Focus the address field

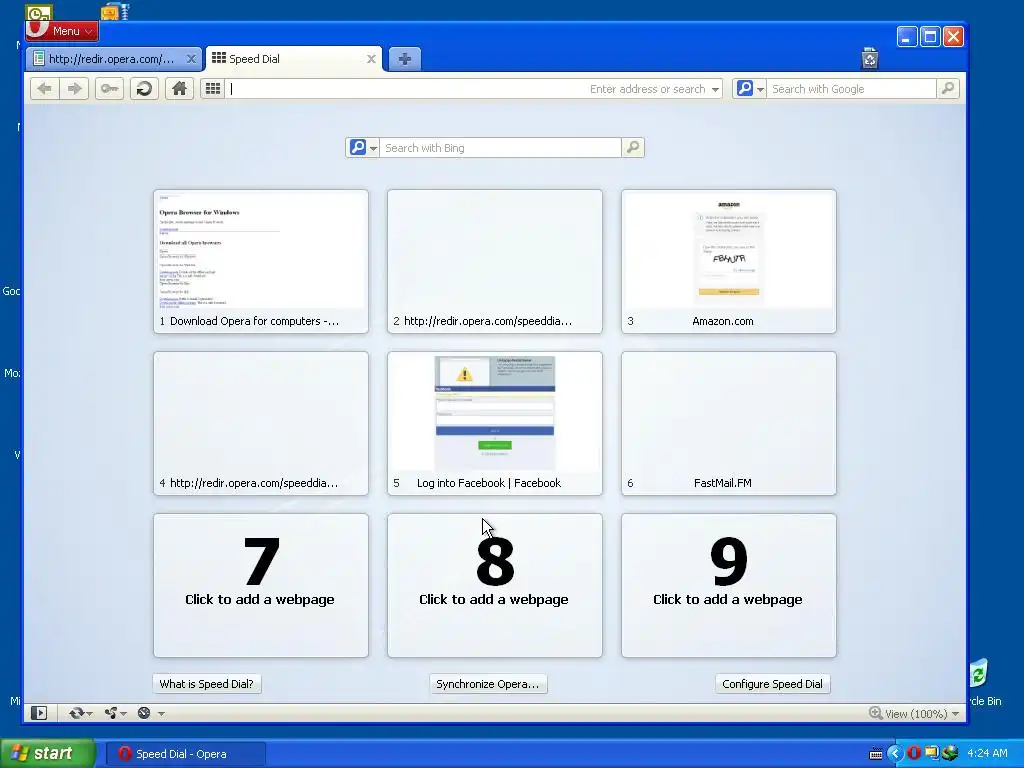tap(467, 89)
